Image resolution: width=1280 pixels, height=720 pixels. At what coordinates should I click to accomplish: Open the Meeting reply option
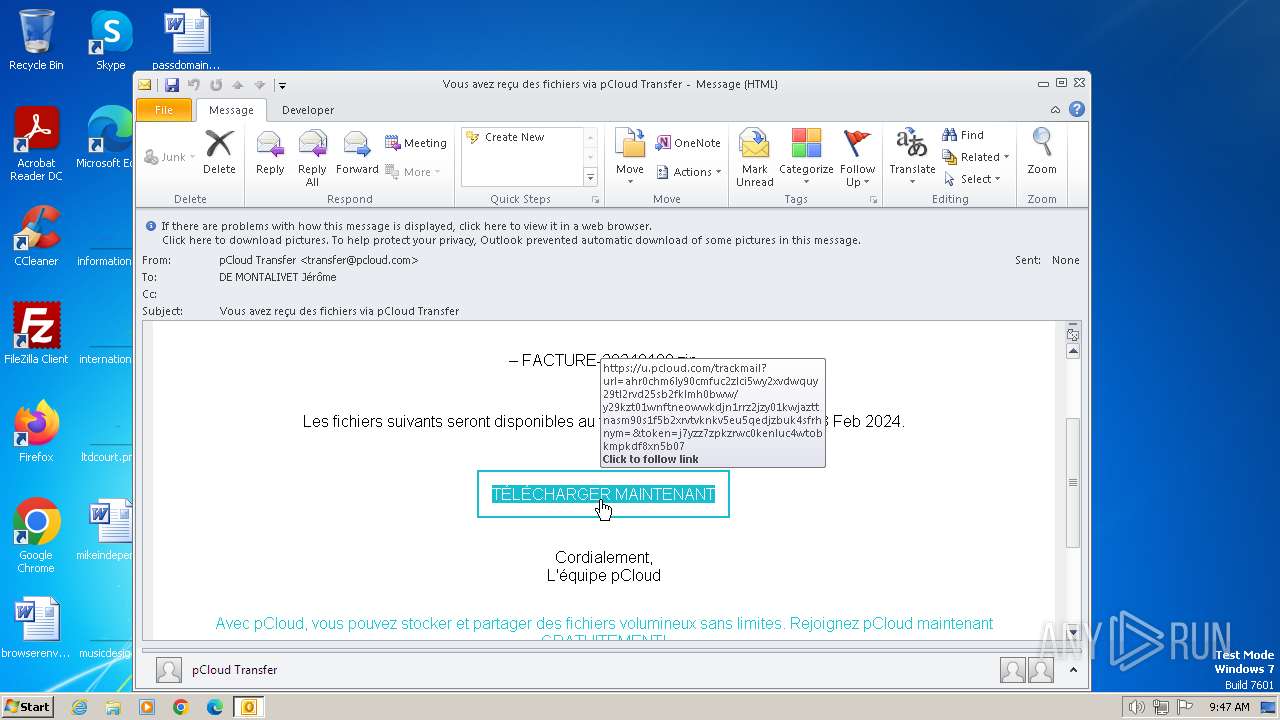tap(416, 143)
